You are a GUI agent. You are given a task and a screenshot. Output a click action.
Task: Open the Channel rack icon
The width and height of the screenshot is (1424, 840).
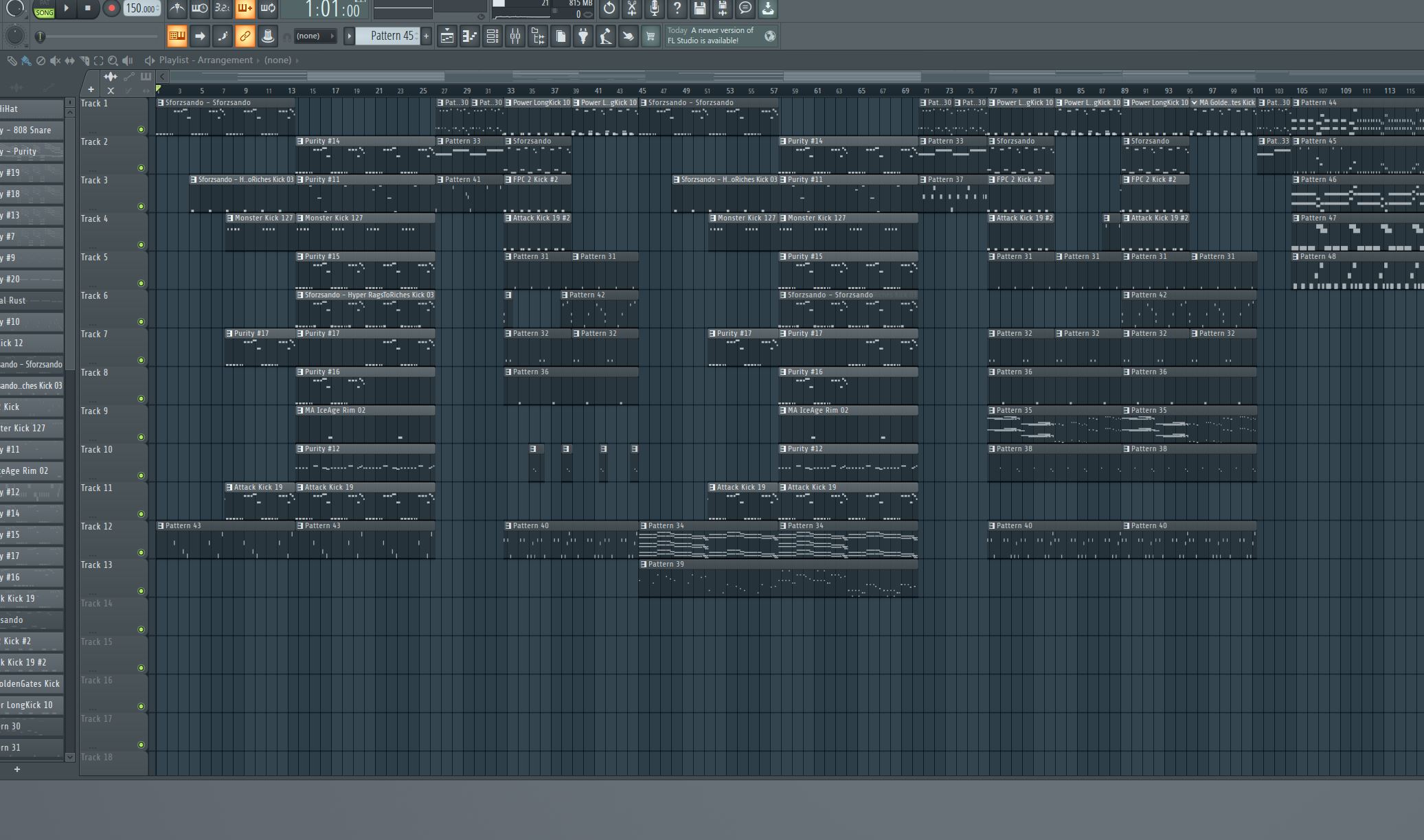click(x=493, y=36)
